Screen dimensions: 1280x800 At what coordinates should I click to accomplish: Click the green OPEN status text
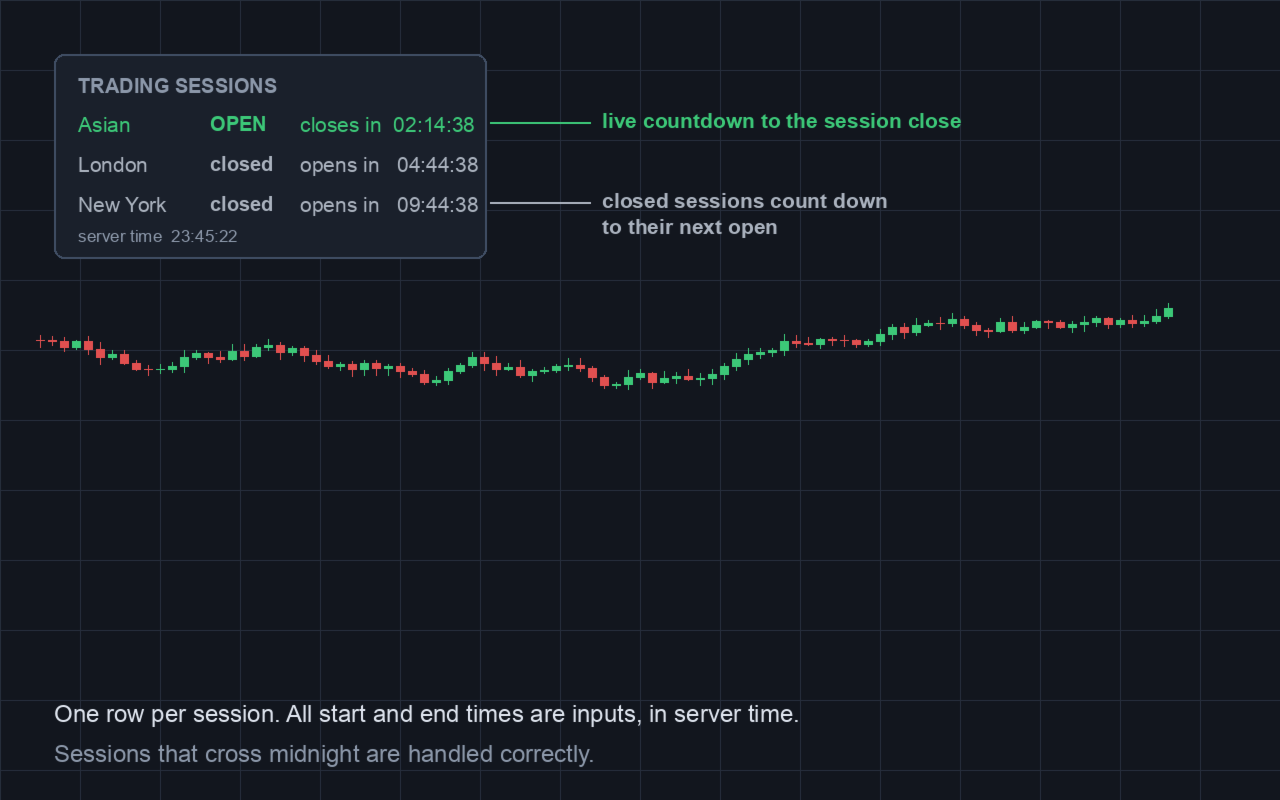(238, 124)
